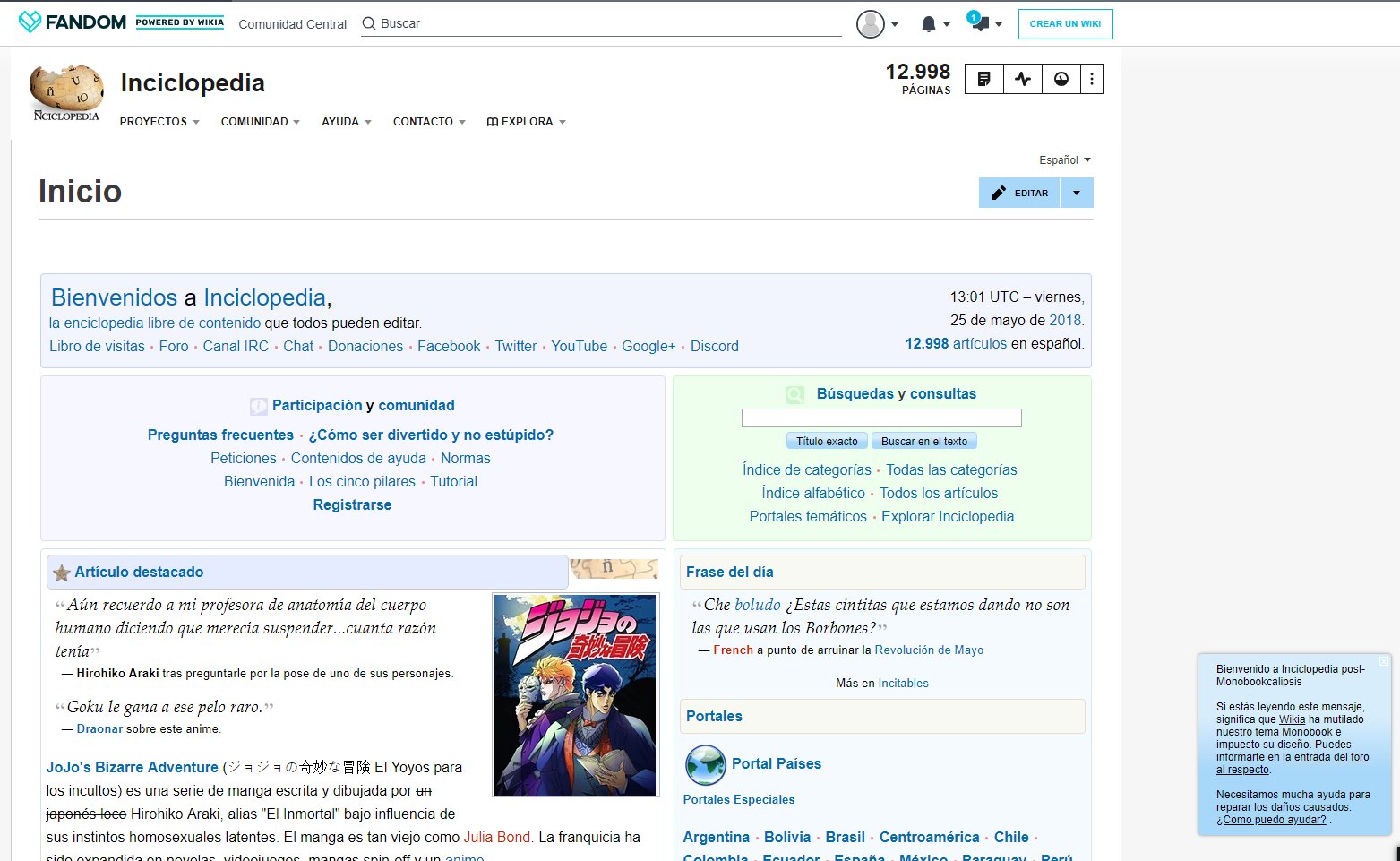The image size is (1400, 861).
Task: Open the messages speech bubble icon
Action: 980,22
